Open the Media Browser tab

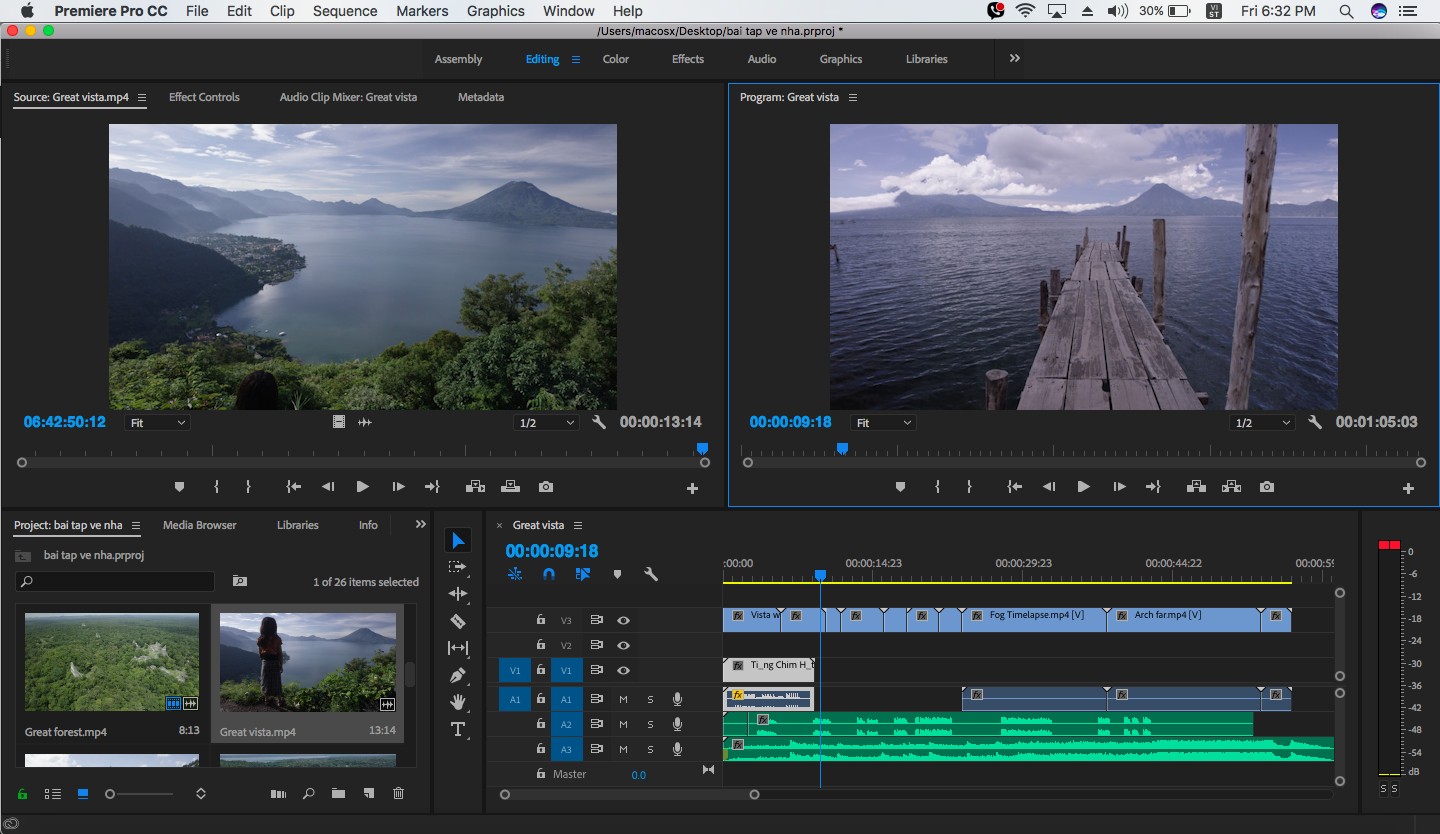(x=200, y=525)
